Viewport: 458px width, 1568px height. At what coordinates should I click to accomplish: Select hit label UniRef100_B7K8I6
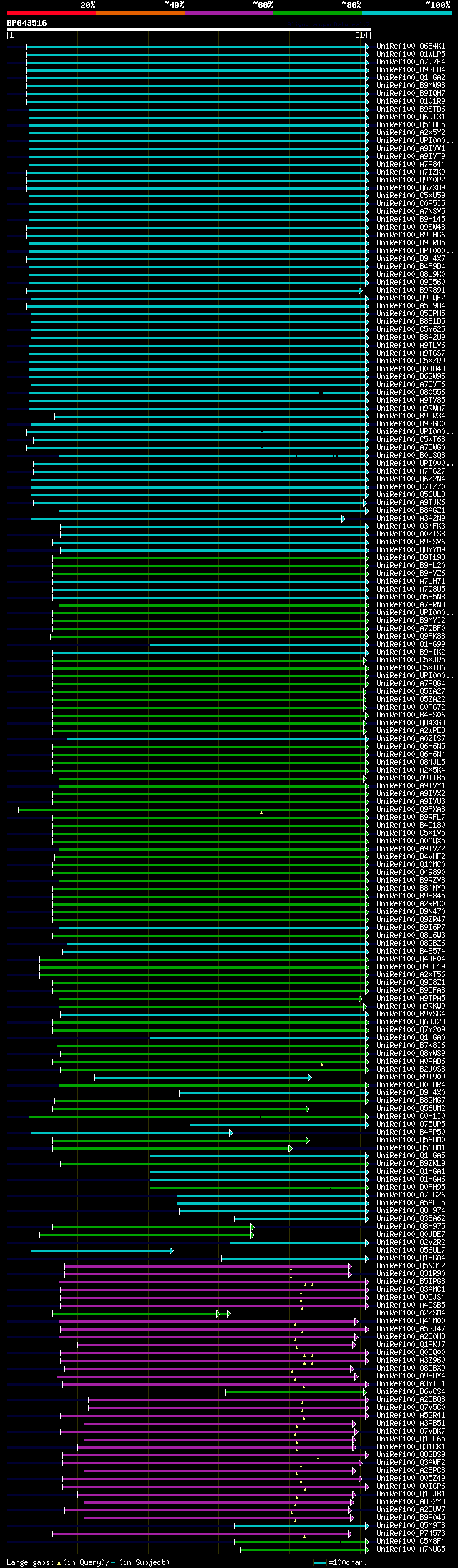411,1045
